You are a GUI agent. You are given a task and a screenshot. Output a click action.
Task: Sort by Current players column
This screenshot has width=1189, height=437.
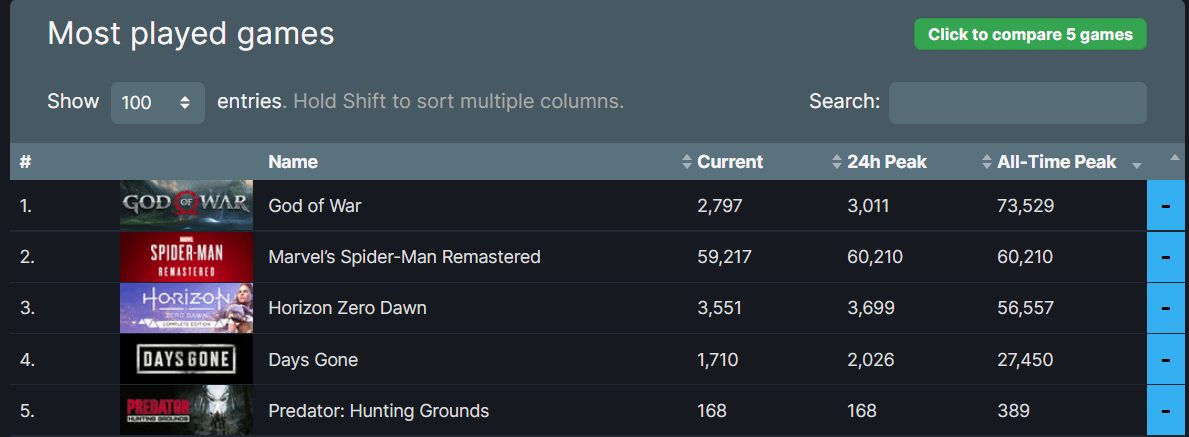(730, 162)
